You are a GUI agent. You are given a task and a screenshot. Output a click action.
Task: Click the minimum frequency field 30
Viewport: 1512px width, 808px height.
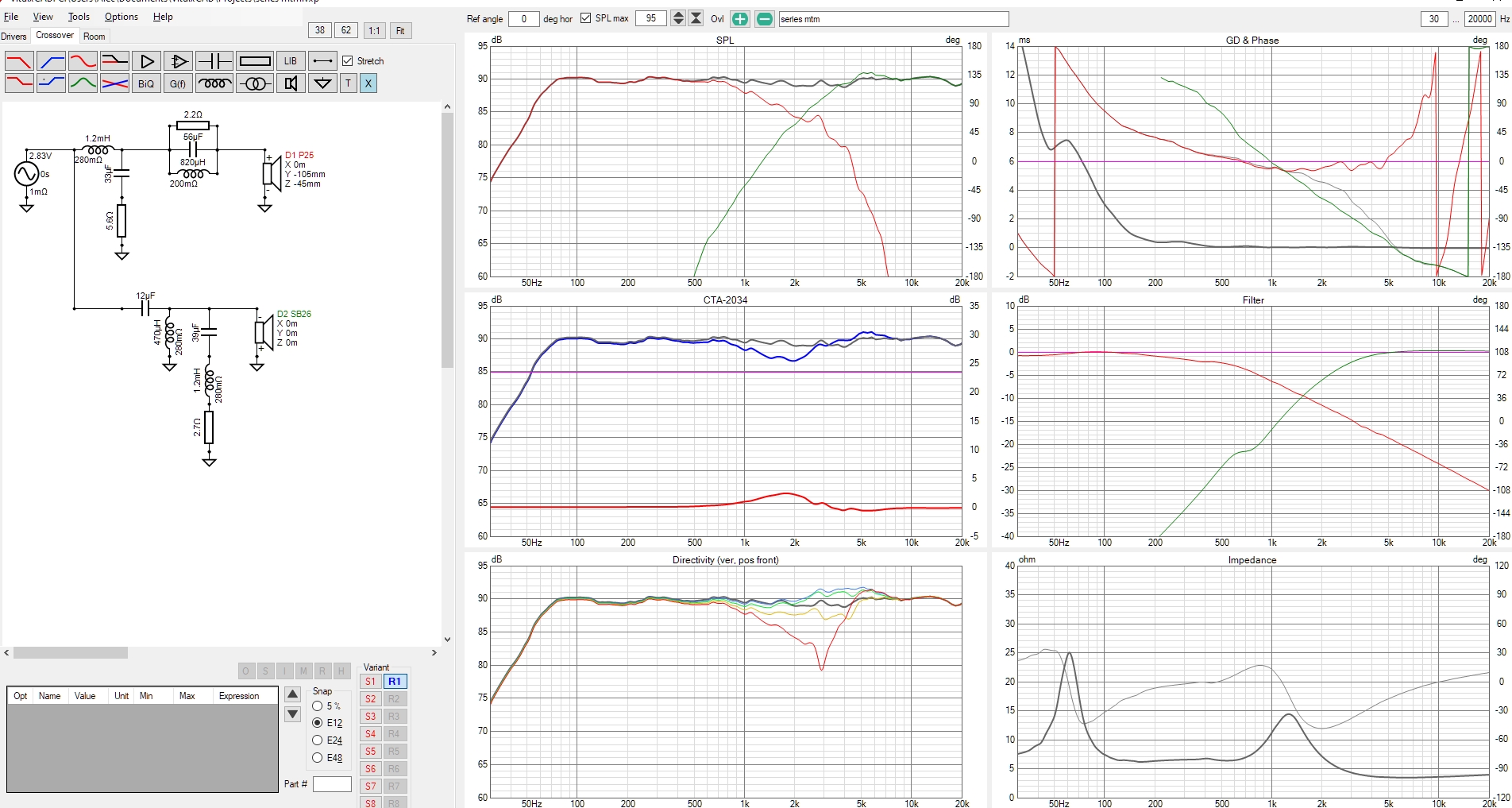[1434, 19]
